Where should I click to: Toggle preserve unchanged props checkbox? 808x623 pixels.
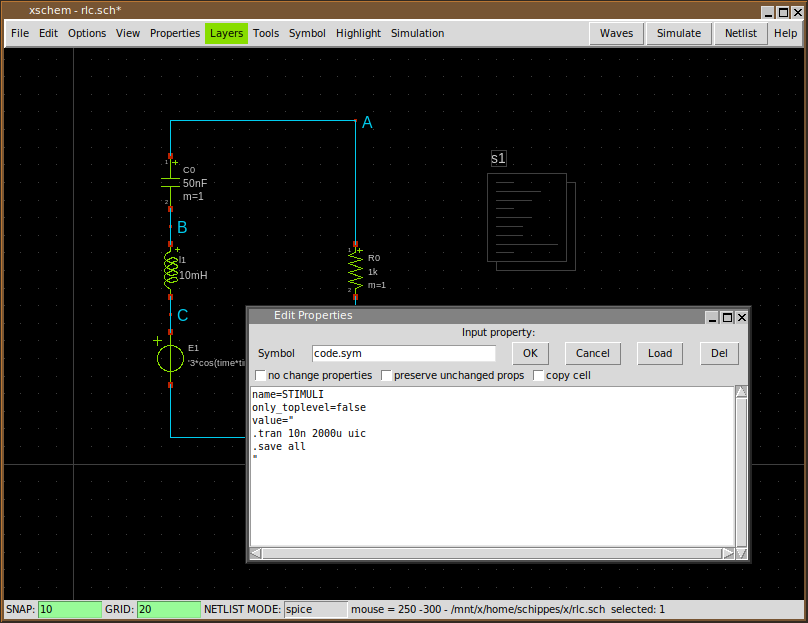386,376
